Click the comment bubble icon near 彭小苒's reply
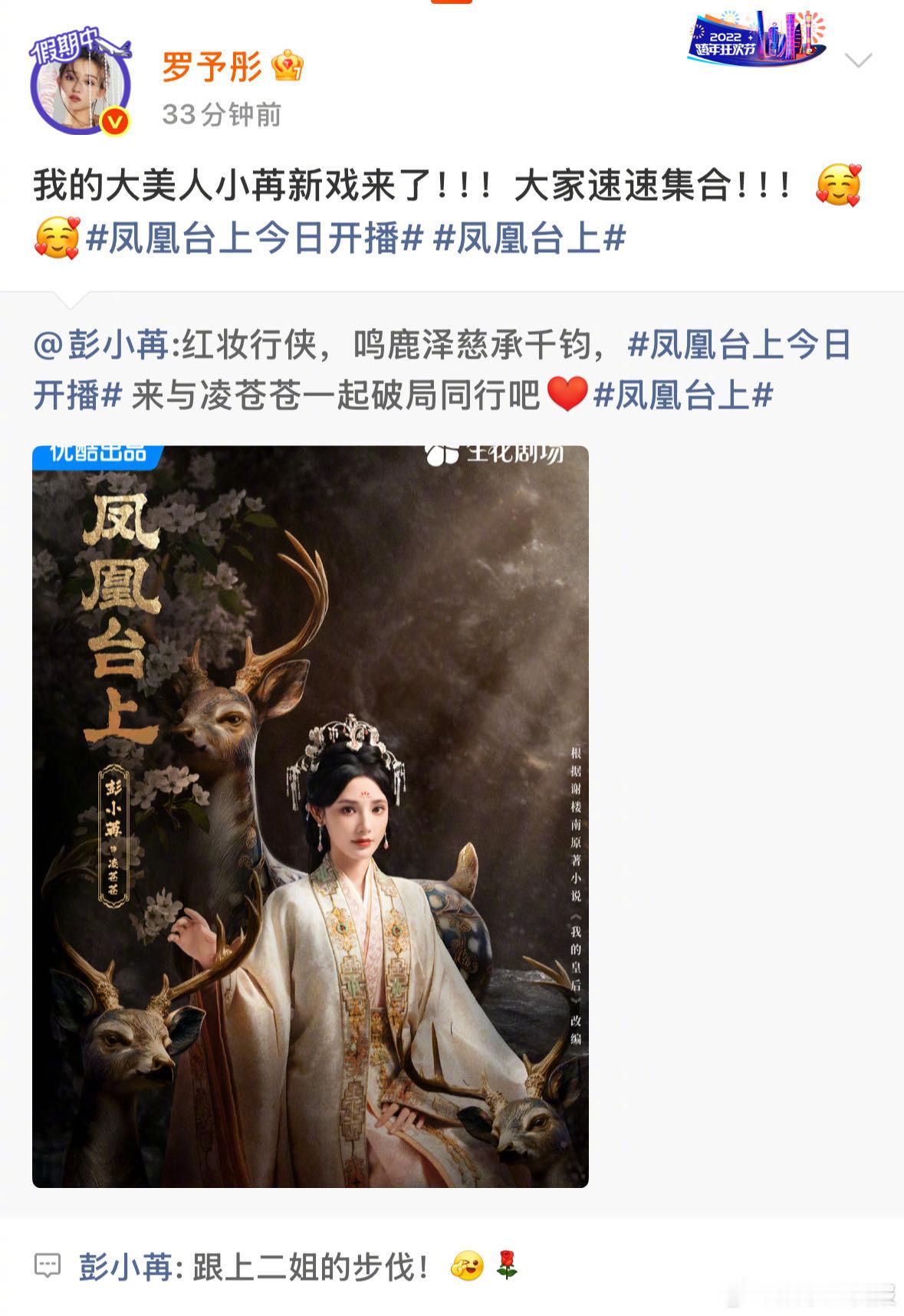This screenshot has width=904, height=1316. click(48, 1265)
